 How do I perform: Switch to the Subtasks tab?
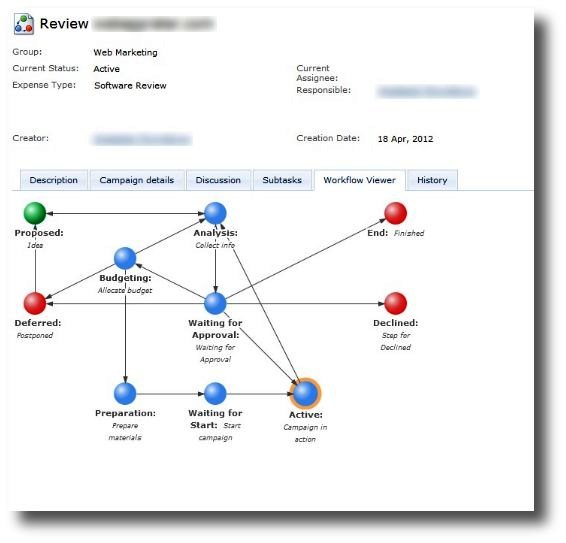tap(282, 180)
